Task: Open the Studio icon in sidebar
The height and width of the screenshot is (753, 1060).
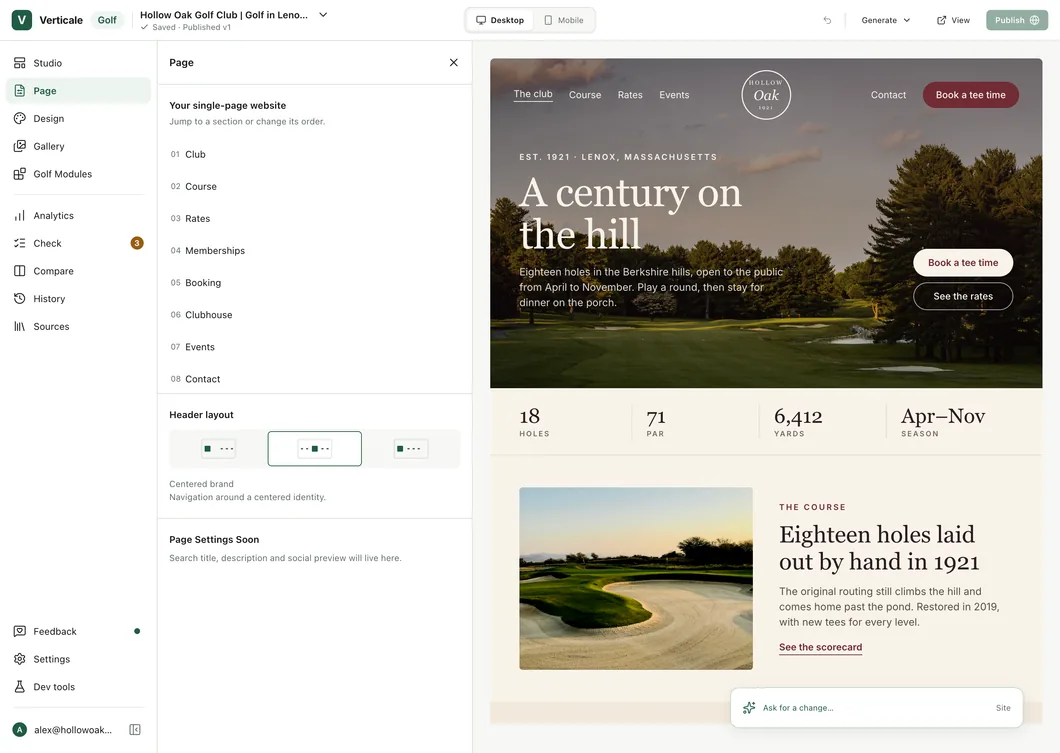Action: (20, 63)
